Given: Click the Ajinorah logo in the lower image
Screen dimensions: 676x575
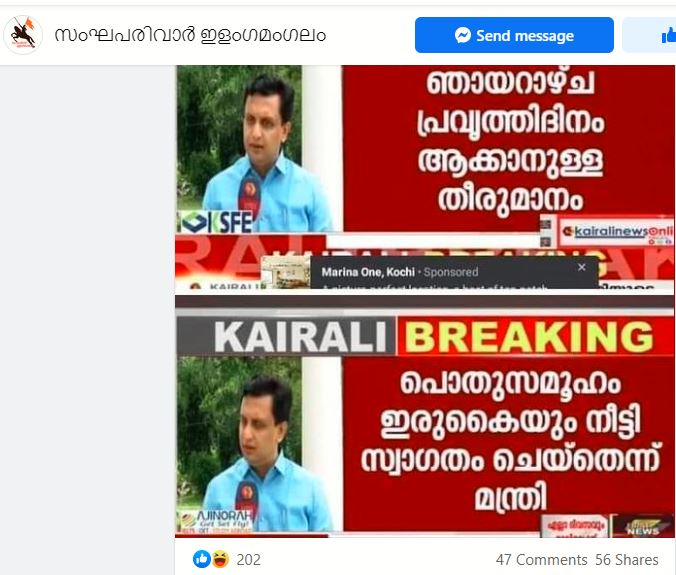Looking at the screenshot, I should point(216,522).
